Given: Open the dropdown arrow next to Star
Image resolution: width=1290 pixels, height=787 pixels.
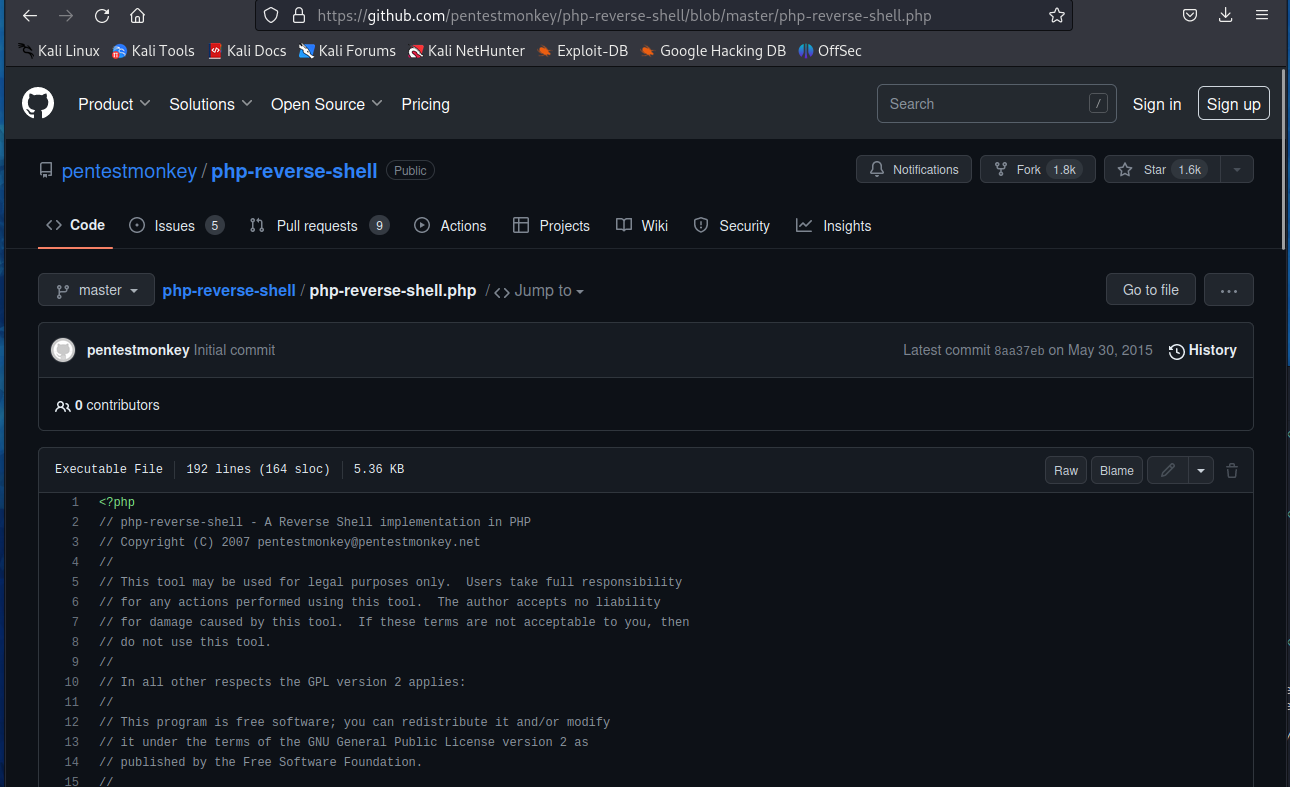Looking at the screenshot, I should pyautogui.click(x=1237, y=170).
